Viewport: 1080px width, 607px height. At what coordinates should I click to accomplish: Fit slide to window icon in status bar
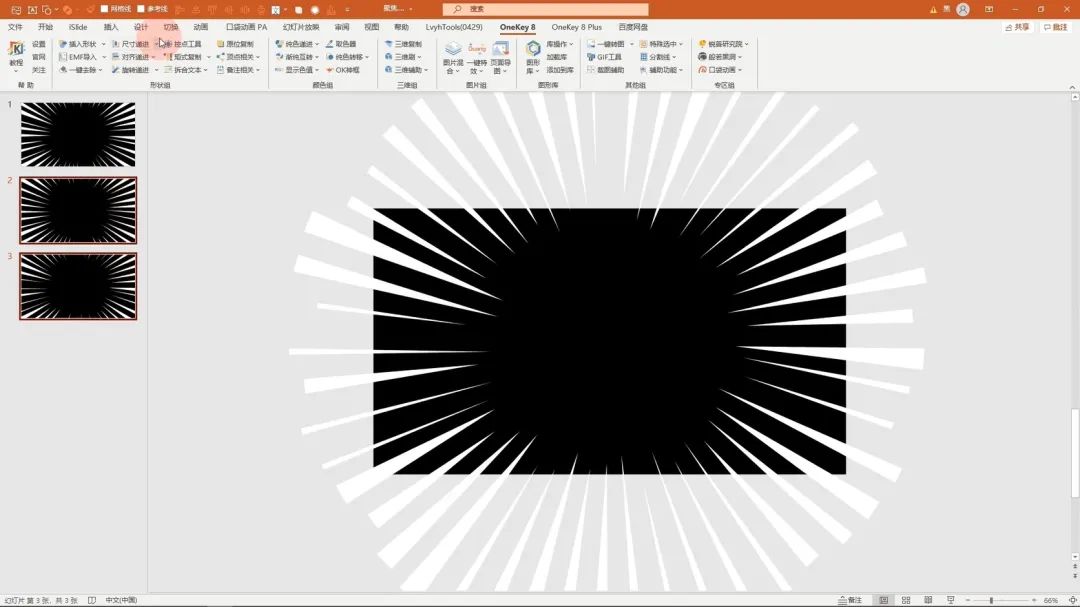point(1072,600)
